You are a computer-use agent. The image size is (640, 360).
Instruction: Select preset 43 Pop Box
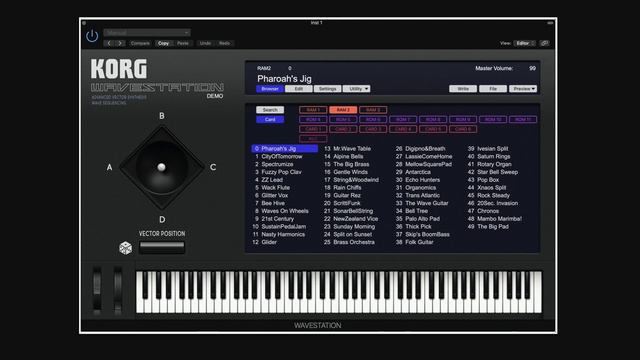pyautogui.click(x=484, y=180)
